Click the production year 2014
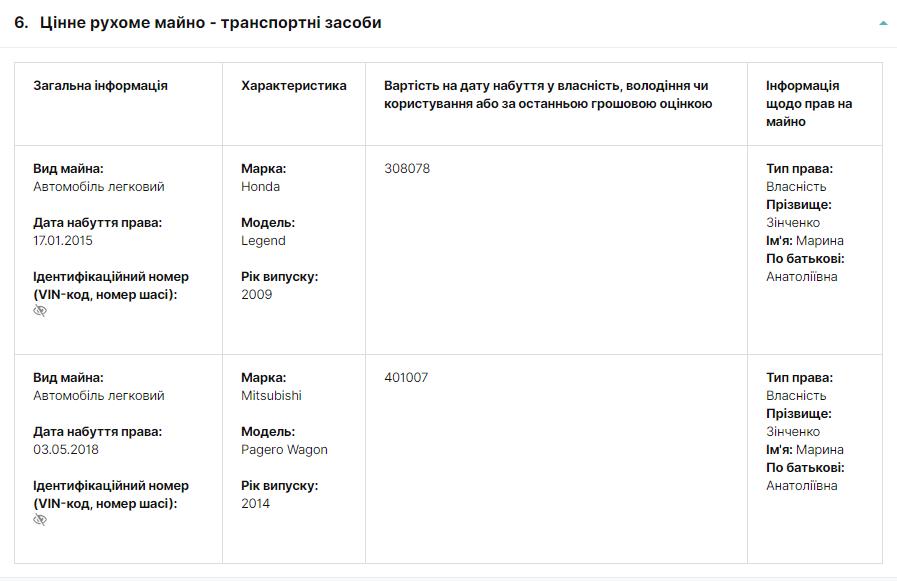This screenshot has width=897, height=581. point(255,504)
